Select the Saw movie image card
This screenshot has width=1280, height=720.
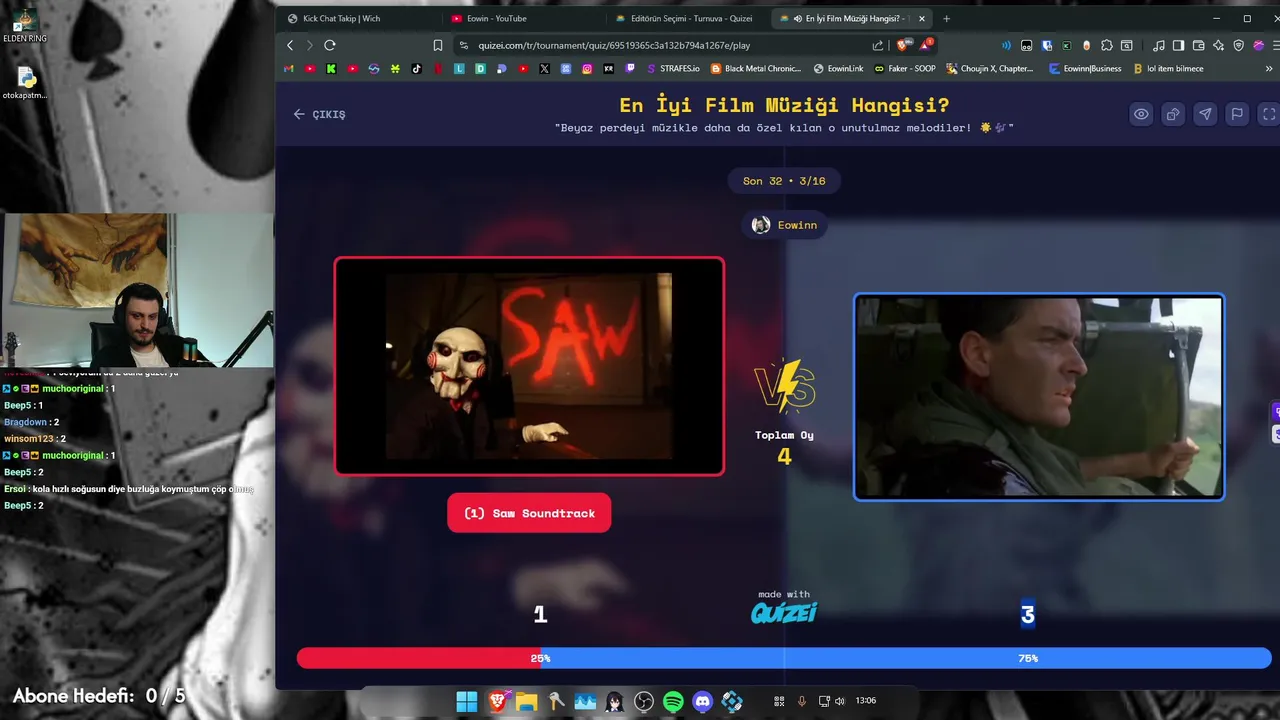[x=529, y=366]
